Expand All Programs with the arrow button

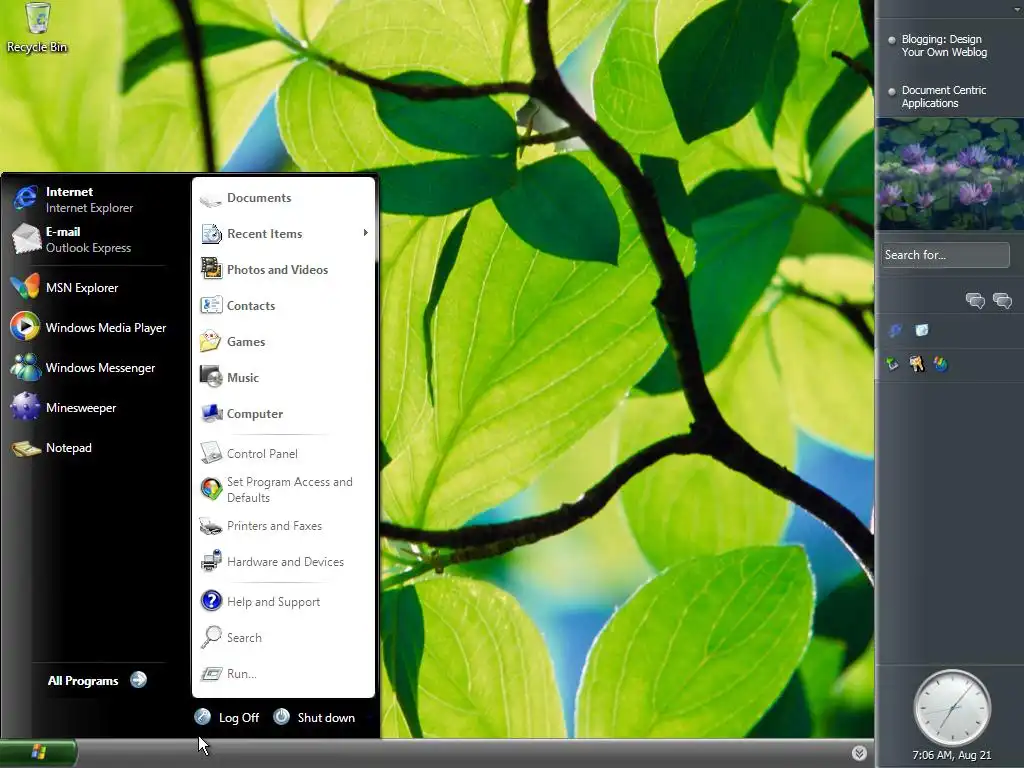[x=138, y=680]
